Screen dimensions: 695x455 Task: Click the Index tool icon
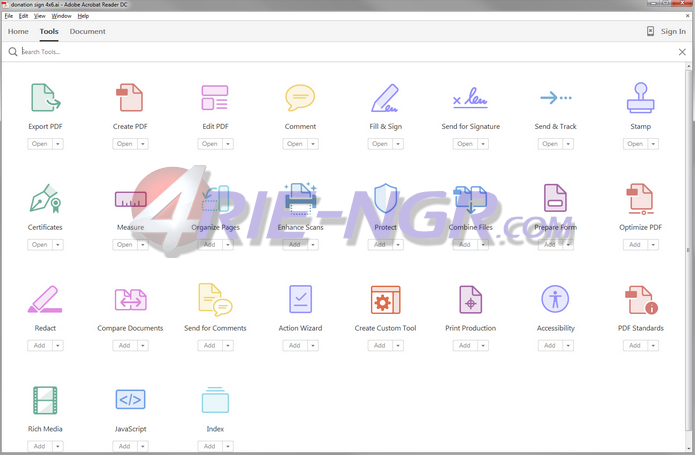[215, 400]
